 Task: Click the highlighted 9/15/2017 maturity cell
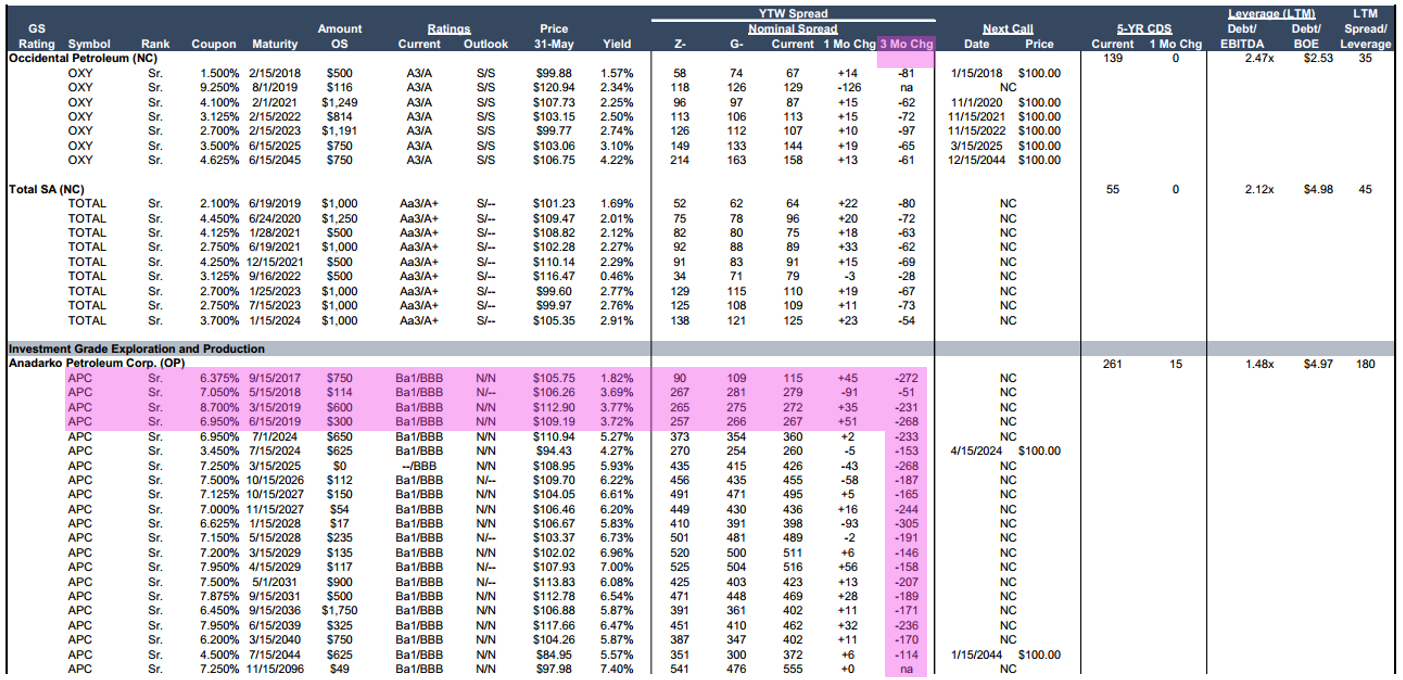coord(273,378)
